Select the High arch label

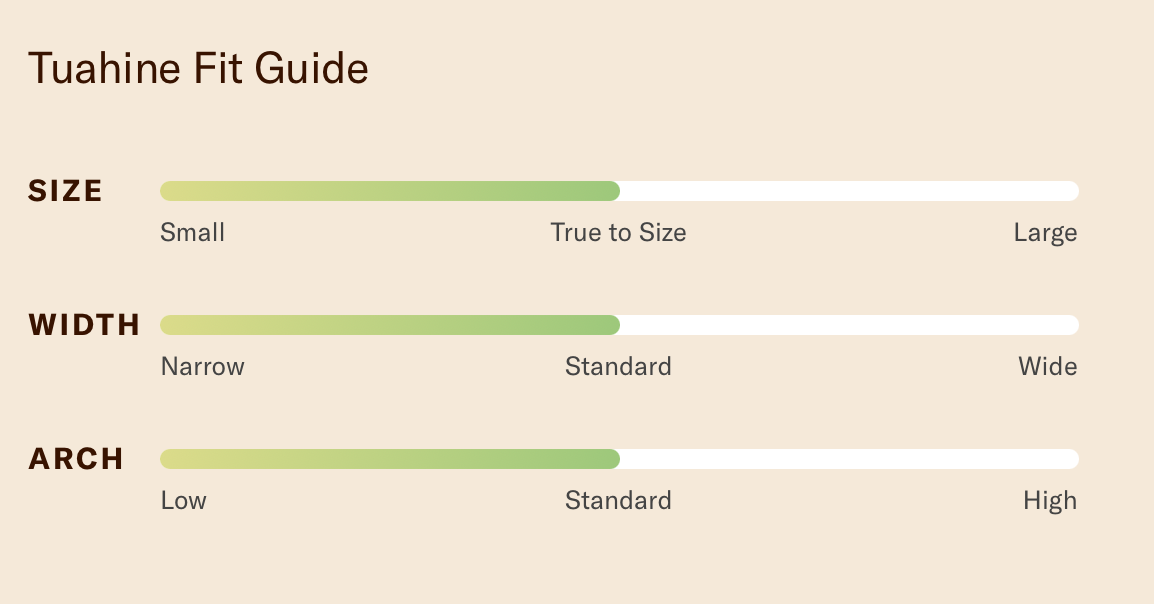point(1049,501)
